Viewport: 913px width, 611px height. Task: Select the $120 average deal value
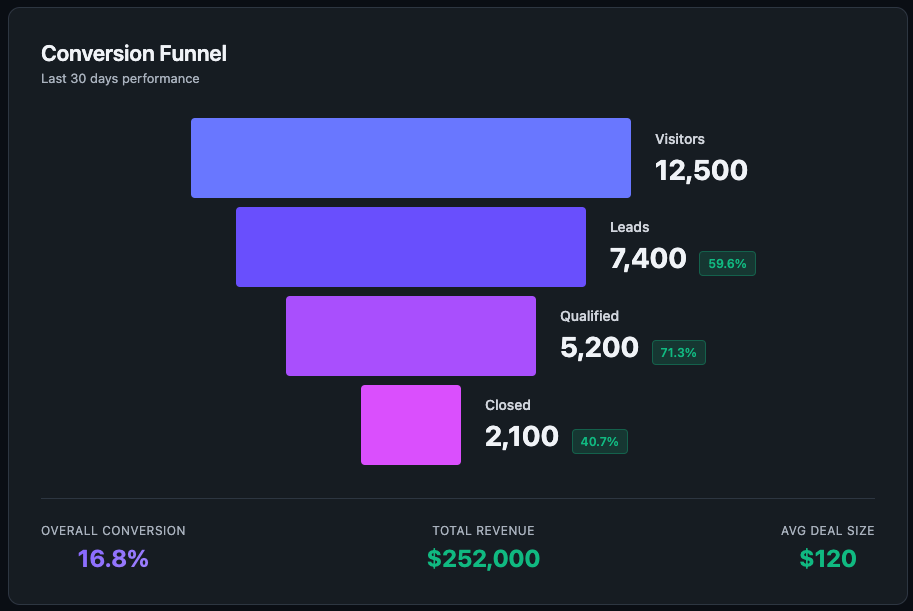827,559
